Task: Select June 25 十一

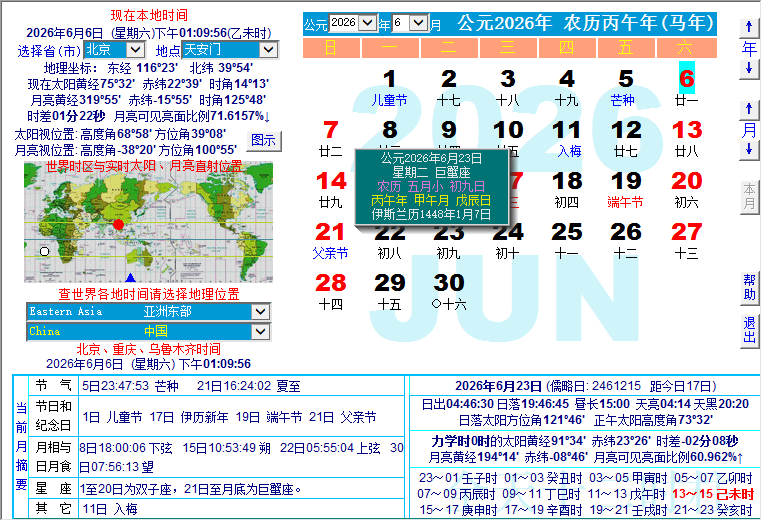Action: pos(567,241)
